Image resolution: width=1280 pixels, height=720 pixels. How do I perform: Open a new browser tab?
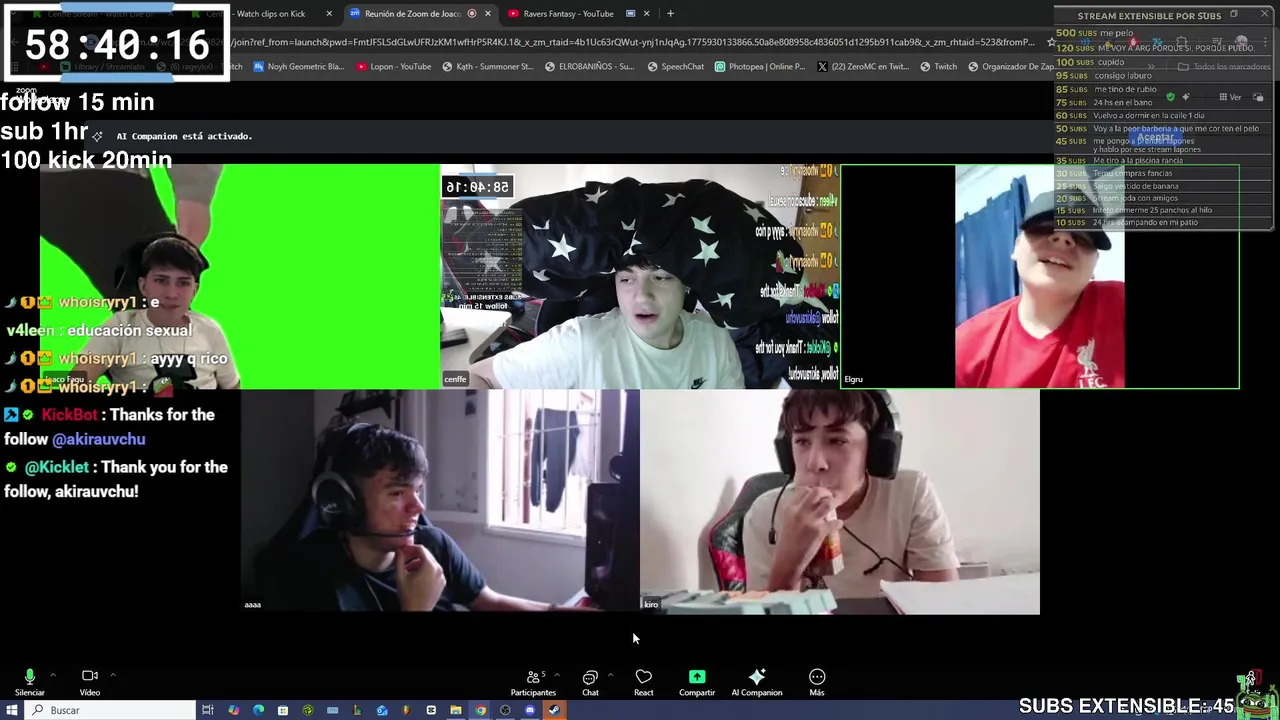pyautogui.click(x=670, y=14)
